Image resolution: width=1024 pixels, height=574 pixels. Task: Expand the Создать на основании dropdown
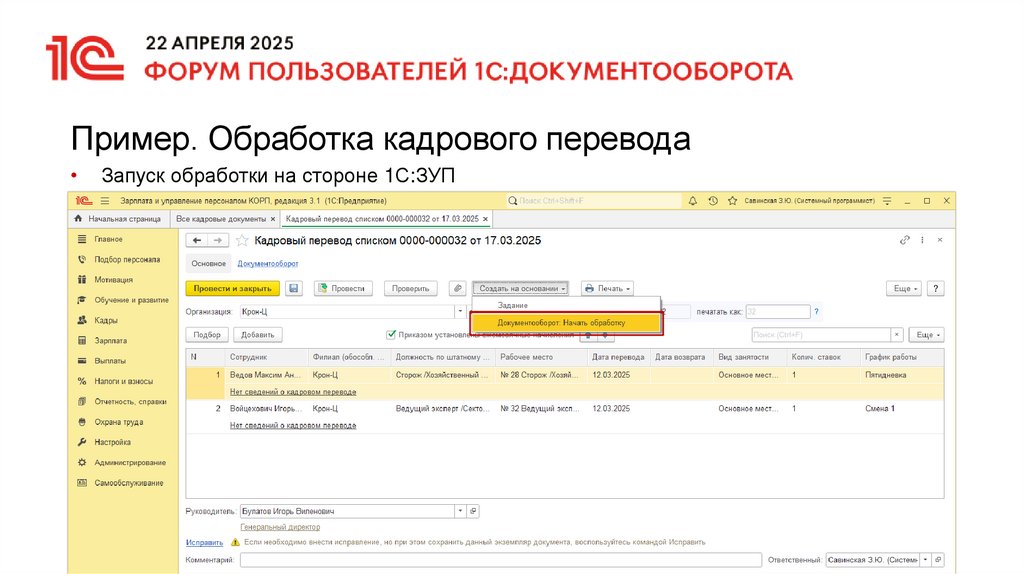point(520,288)
